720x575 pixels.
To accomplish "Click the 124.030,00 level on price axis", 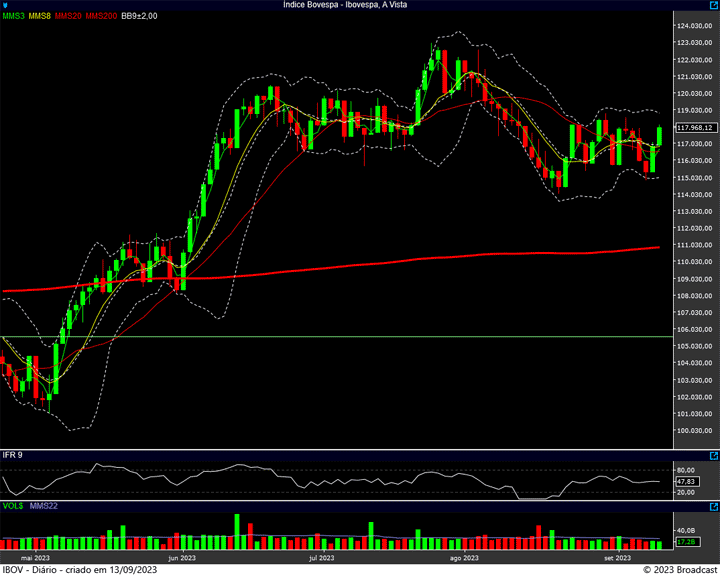I will coord(693,25).
